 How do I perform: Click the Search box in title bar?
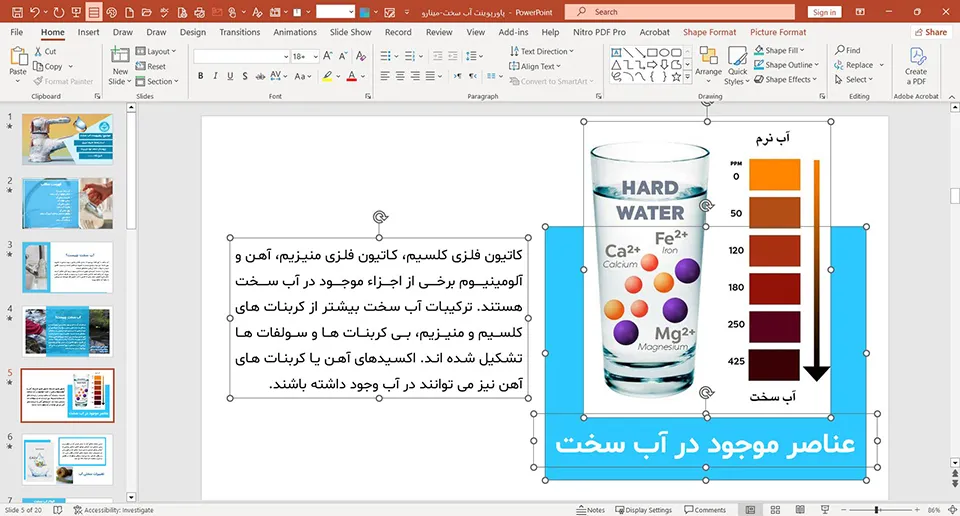[680, 12]
